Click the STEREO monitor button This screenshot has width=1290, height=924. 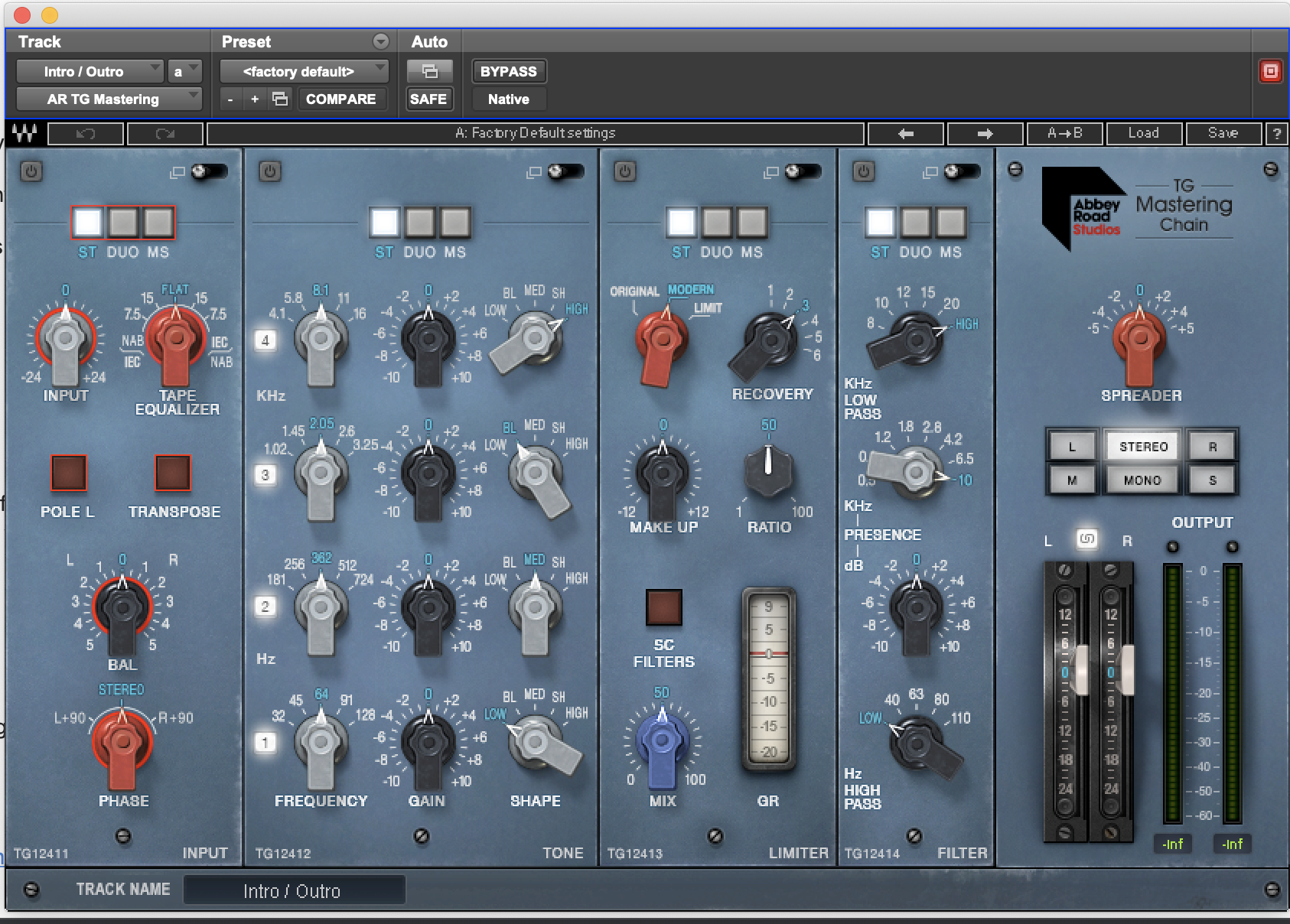click(1143, 446)
